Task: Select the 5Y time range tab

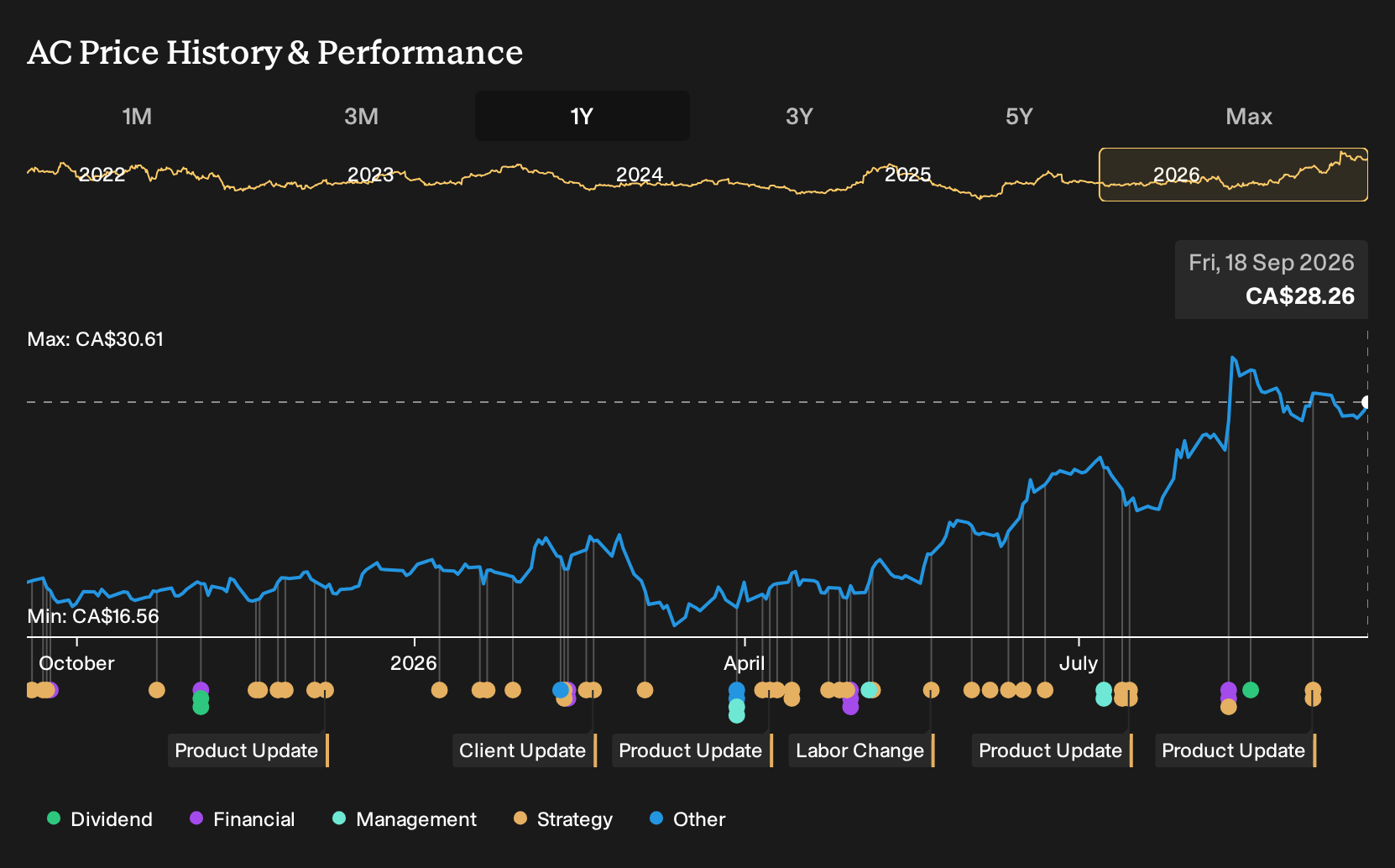Action: point(1019,116)
